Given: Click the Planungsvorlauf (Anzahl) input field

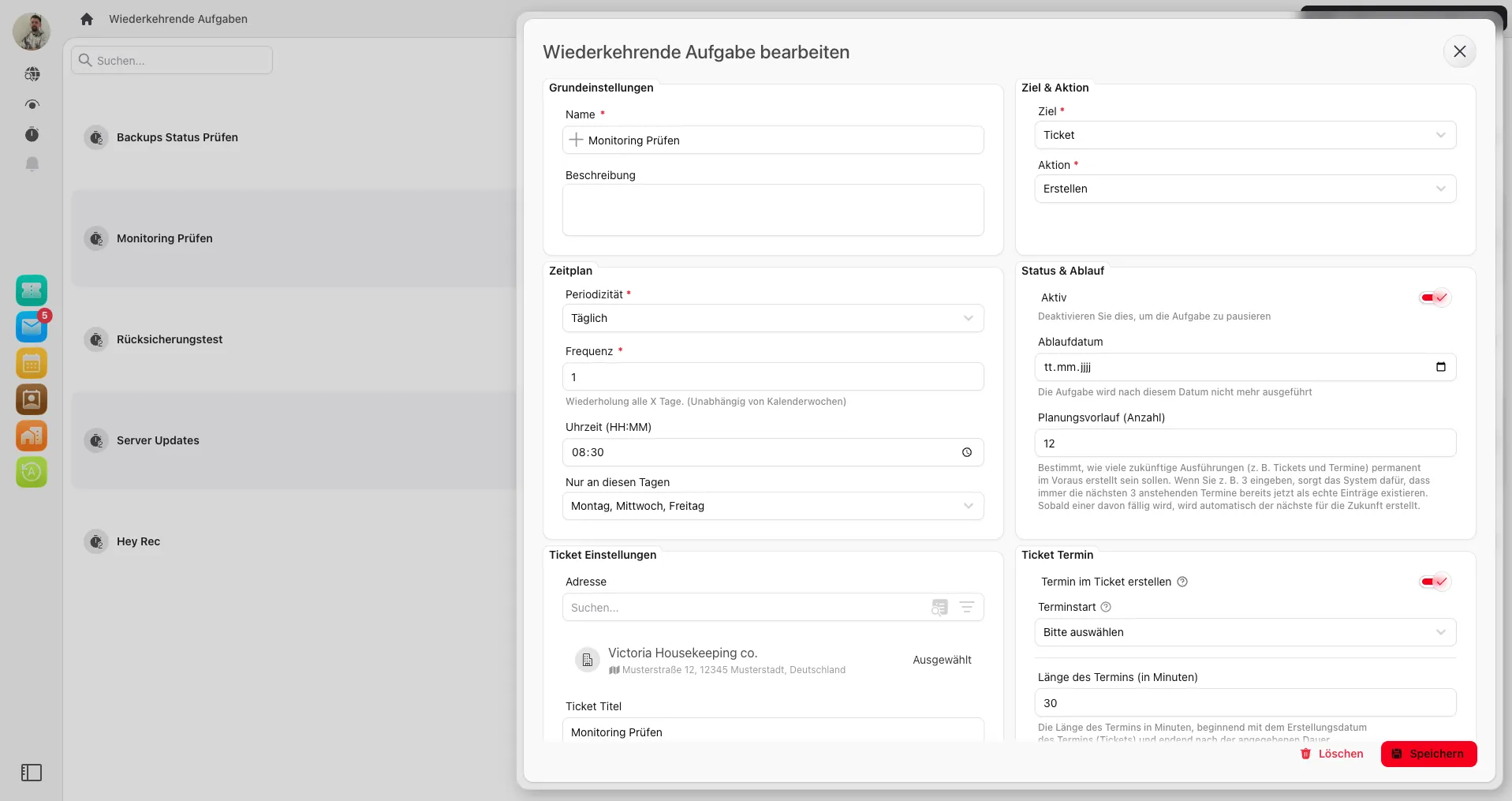Looking at the screenshot, I should pyautogui.click(x=1245, y=444).
